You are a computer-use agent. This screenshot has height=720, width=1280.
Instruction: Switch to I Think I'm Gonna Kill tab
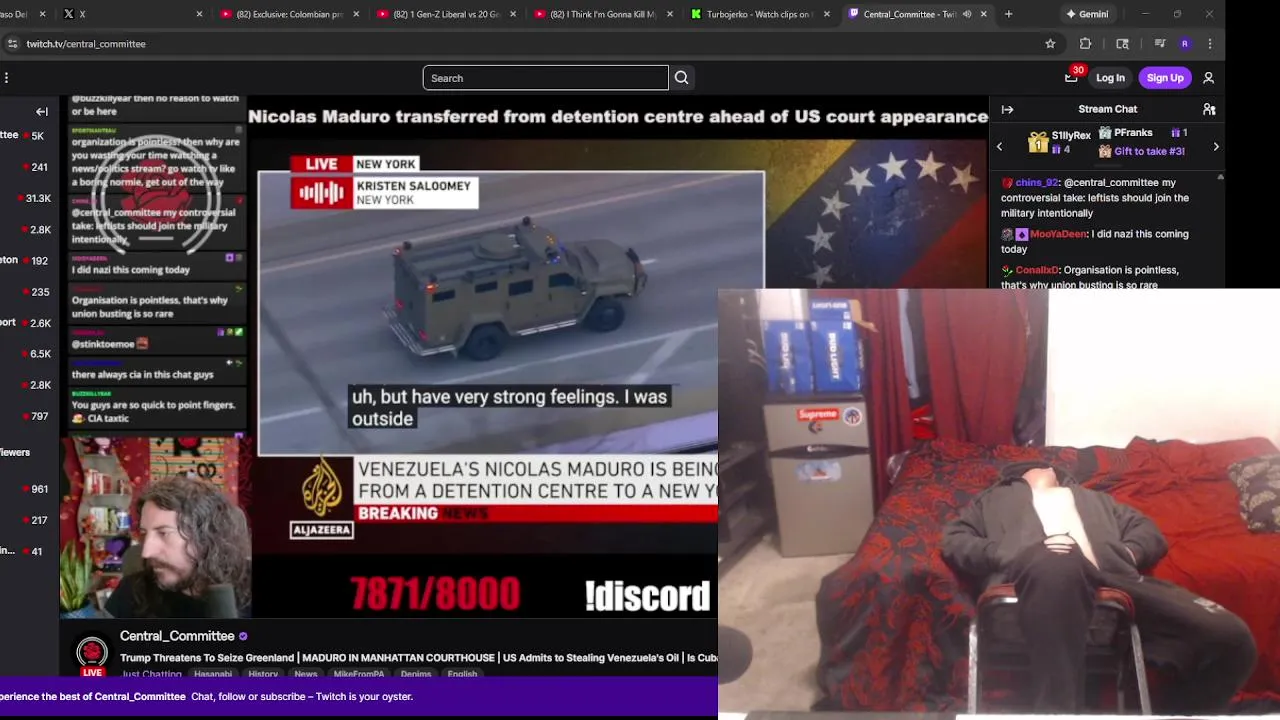[x=603, y=14]
